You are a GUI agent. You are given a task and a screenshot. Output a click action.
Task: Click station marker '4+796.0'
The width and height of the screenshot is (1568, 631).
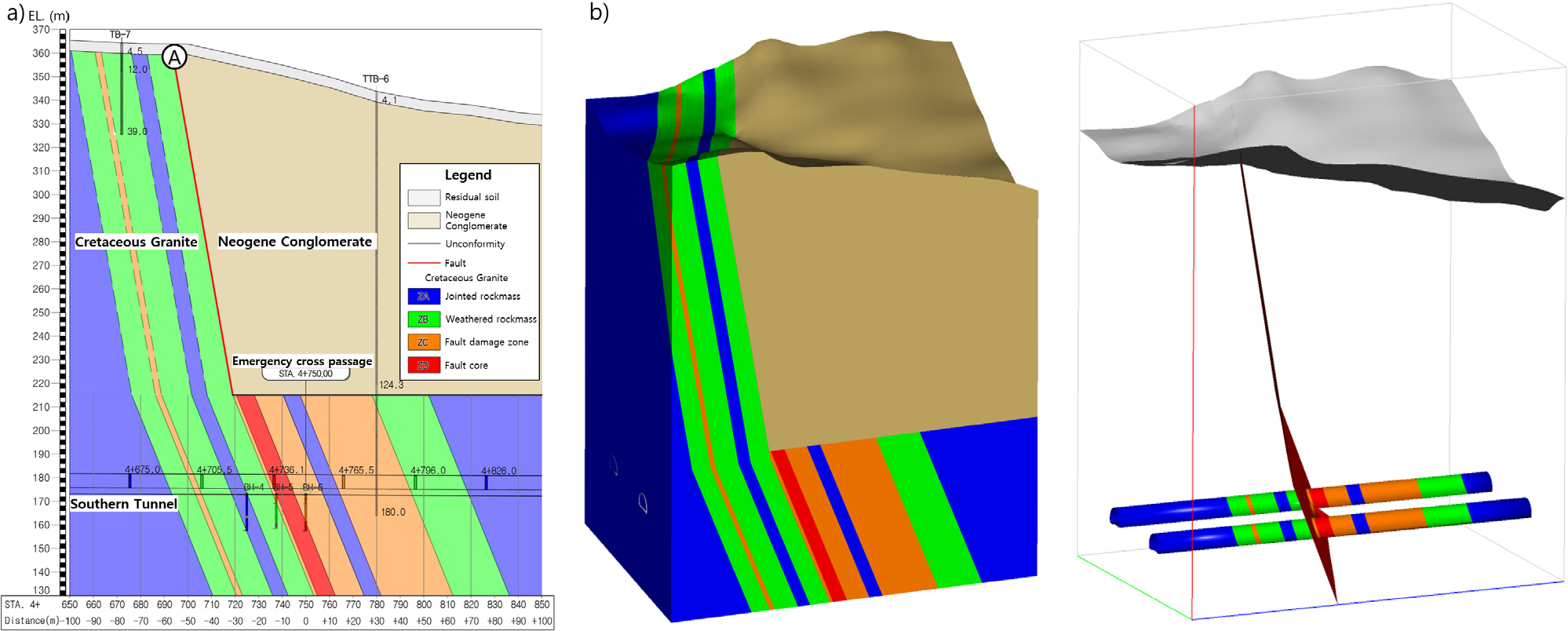pos(428,471)
